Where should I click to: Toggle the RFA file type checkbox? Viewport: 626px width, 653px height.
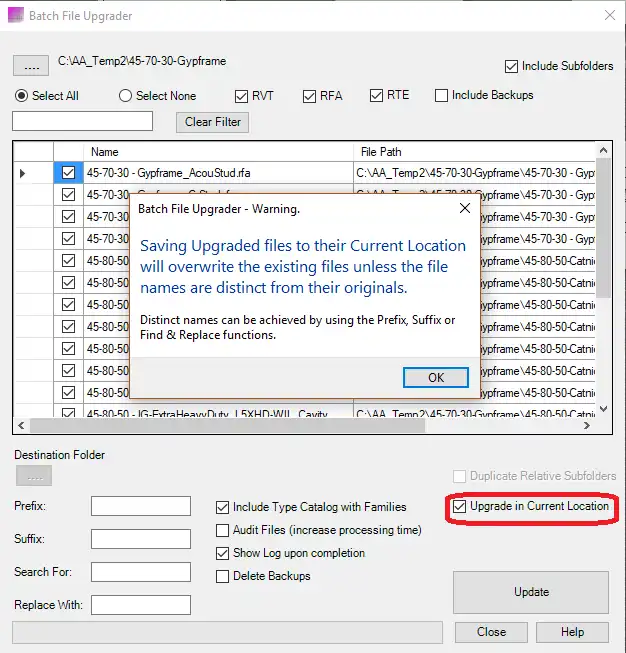(x=310, y=96)
